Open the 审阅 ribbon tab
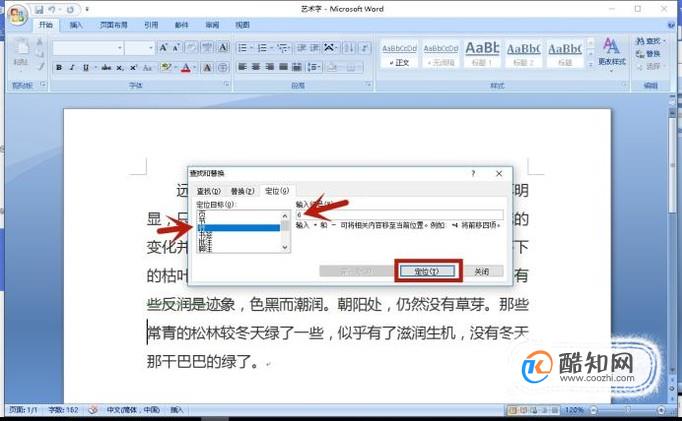Image resolution: width=682 pixels, height=421 pixels. [x=212, y=25]
